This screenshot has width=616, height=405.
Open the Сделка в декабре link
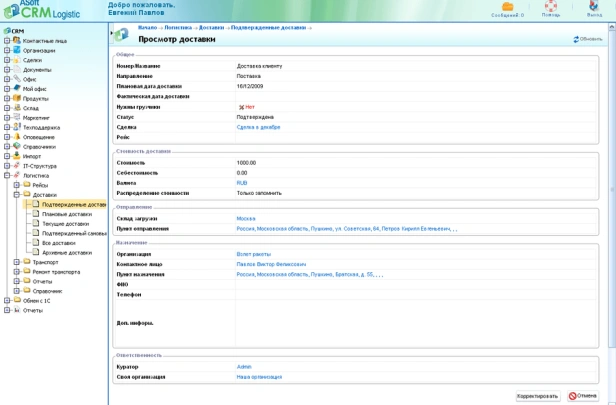(x=258, y=128)
